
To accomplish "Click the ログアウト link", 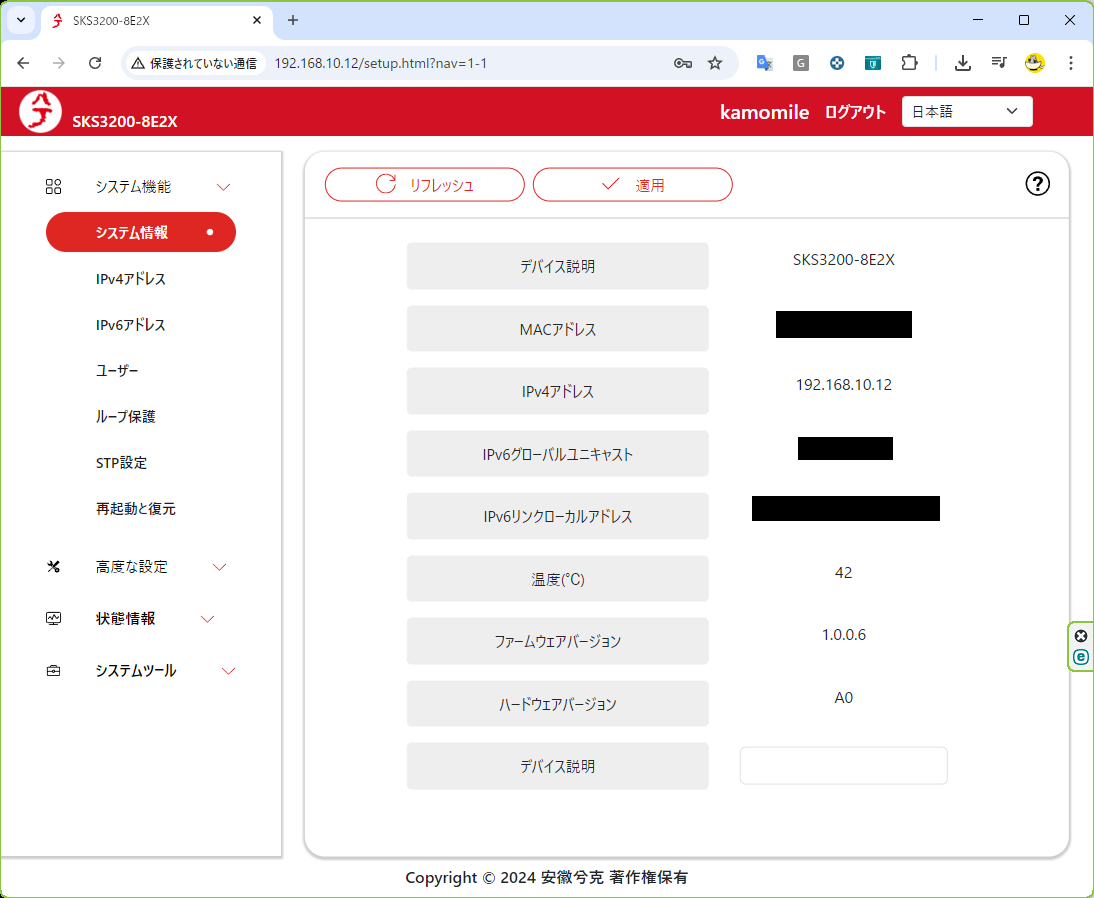I will [x=855, y=112].
